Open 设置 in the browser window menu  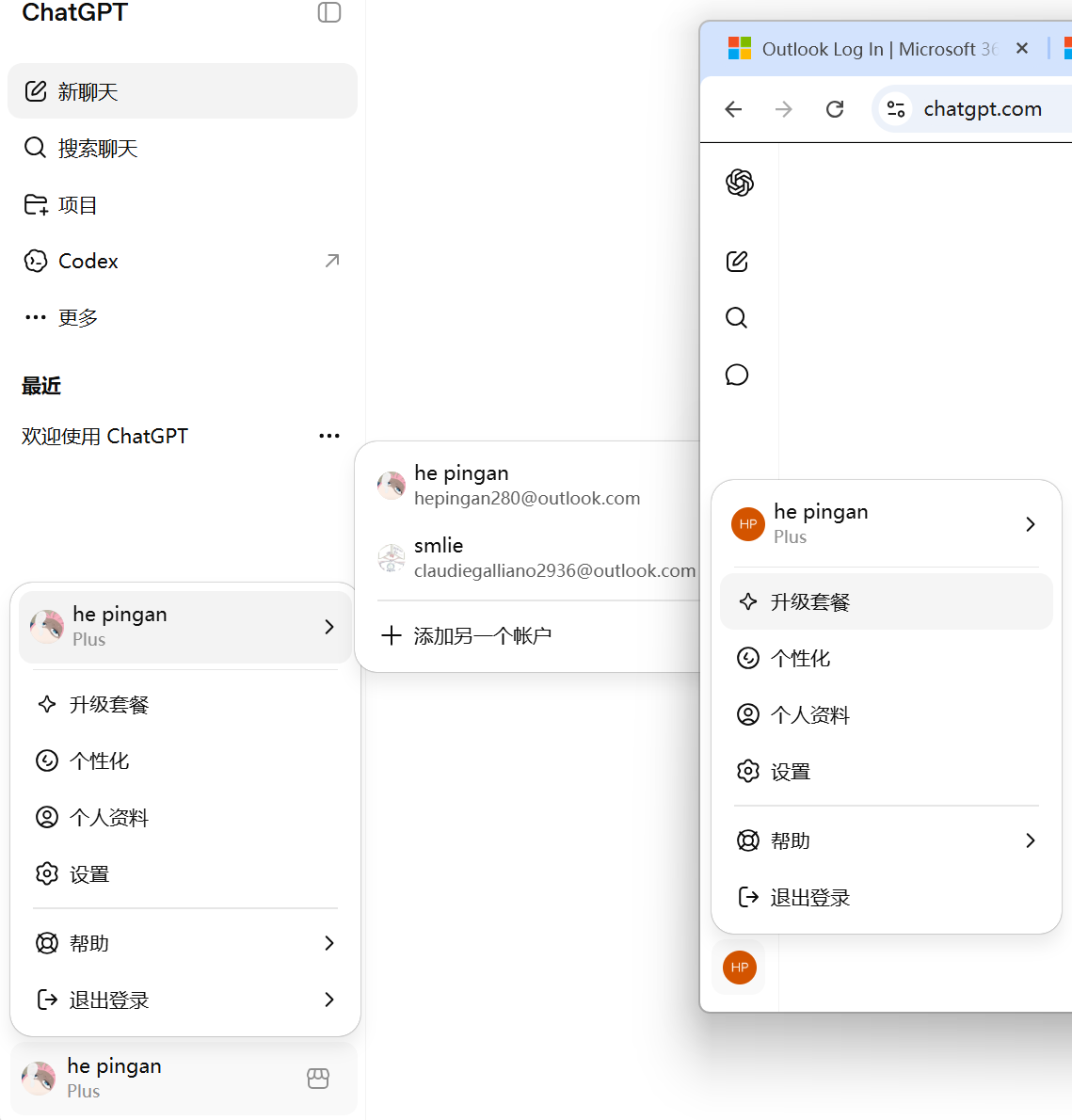887,772
